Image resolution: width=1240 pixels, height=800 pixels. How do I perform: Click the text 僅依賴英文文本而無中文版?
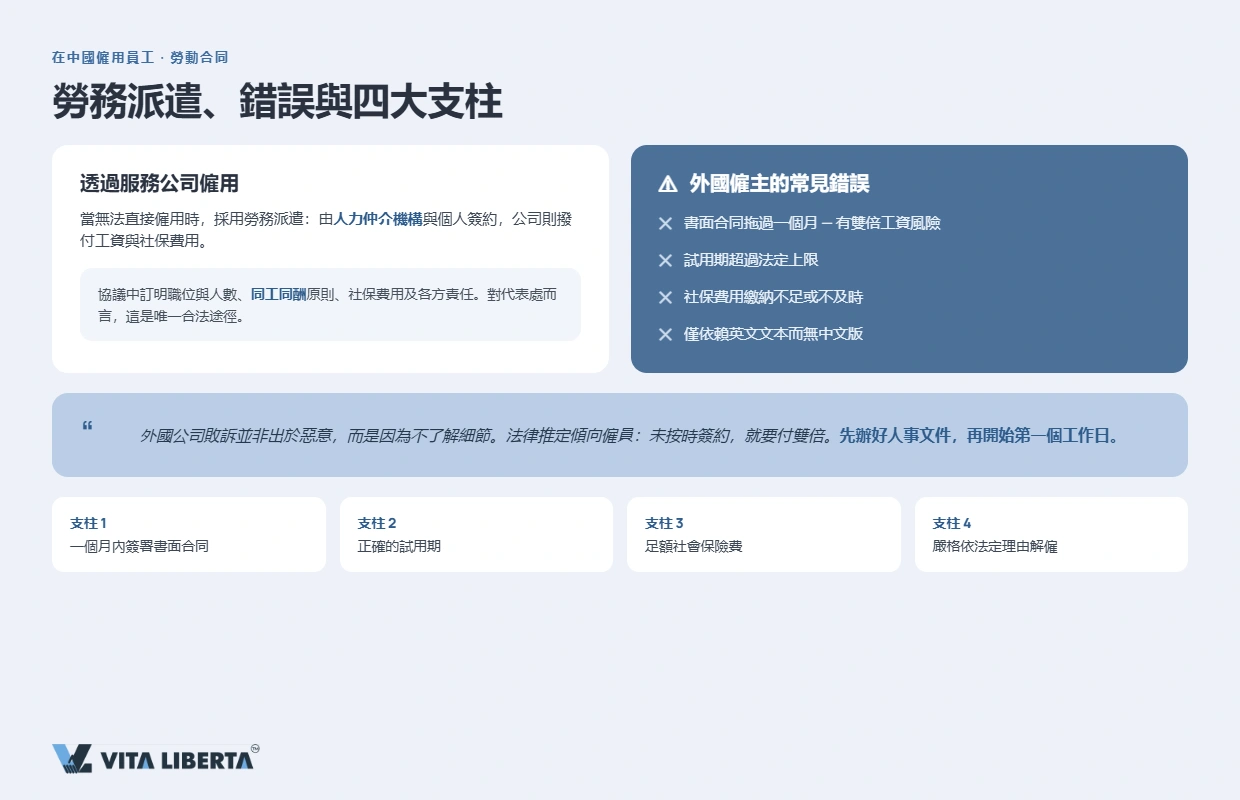click(x=773, y=334)
